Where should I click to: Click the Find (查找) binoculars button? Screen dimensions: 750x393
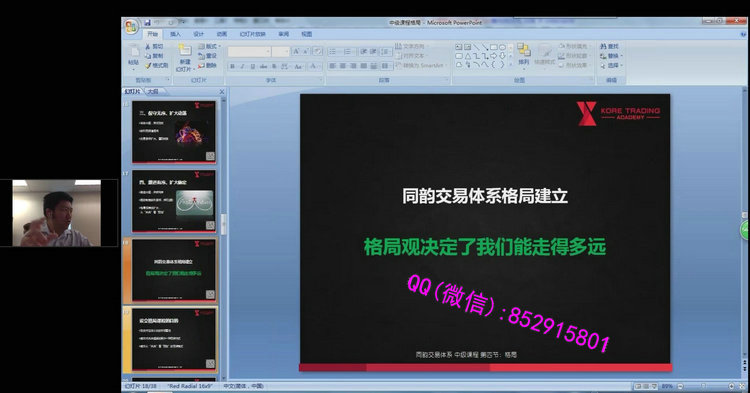point(609,46)
